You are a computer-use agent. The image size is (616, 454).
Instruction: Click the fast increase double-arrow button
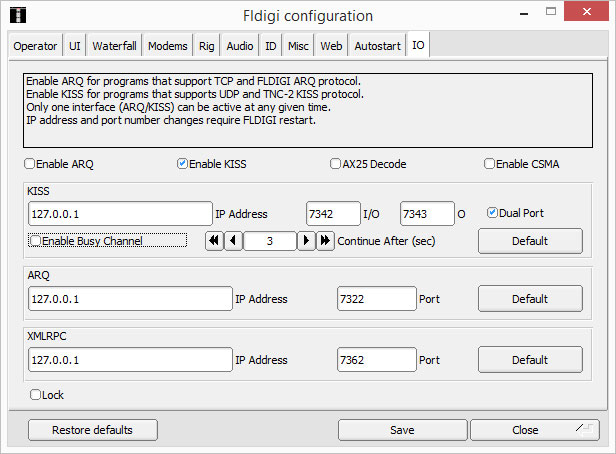pyautogui.click(x=326, y=241)
